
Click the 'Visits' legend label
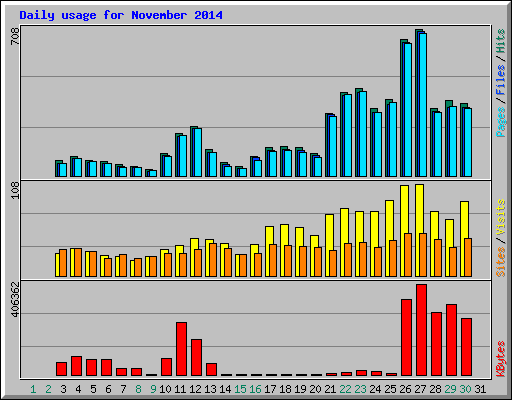click(x=501, y=218)
